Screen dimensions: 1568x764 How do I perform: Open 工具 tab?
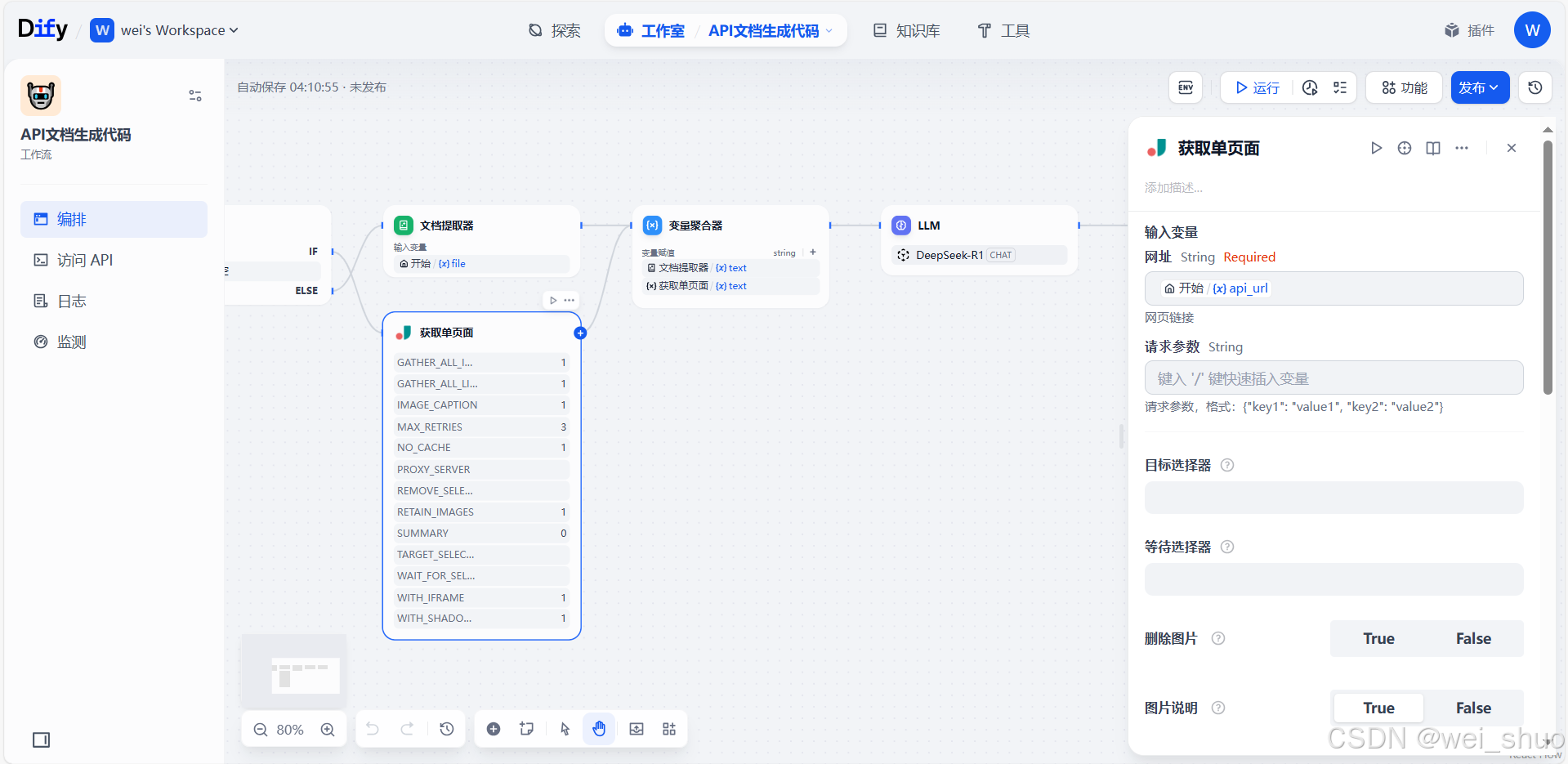[1003, 30]
